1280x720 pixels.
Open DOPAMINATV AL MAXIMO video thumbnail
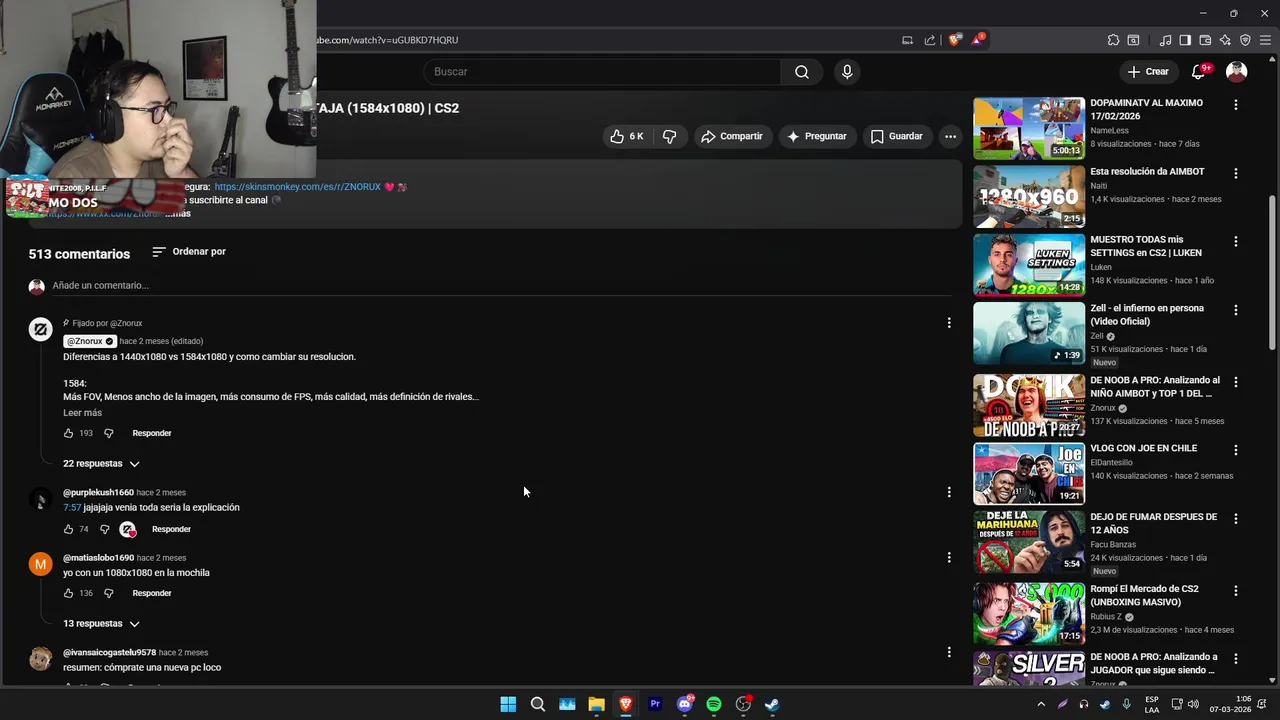[1029, 128]
